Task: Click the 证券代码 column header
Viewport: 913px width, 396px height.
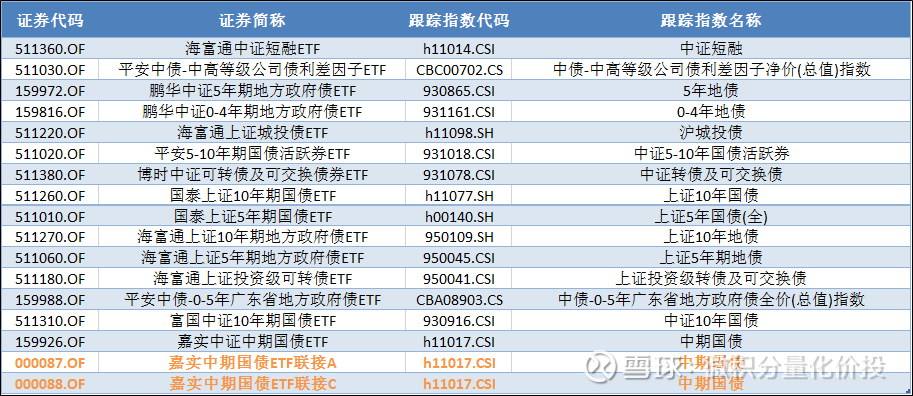Action: 50,20
